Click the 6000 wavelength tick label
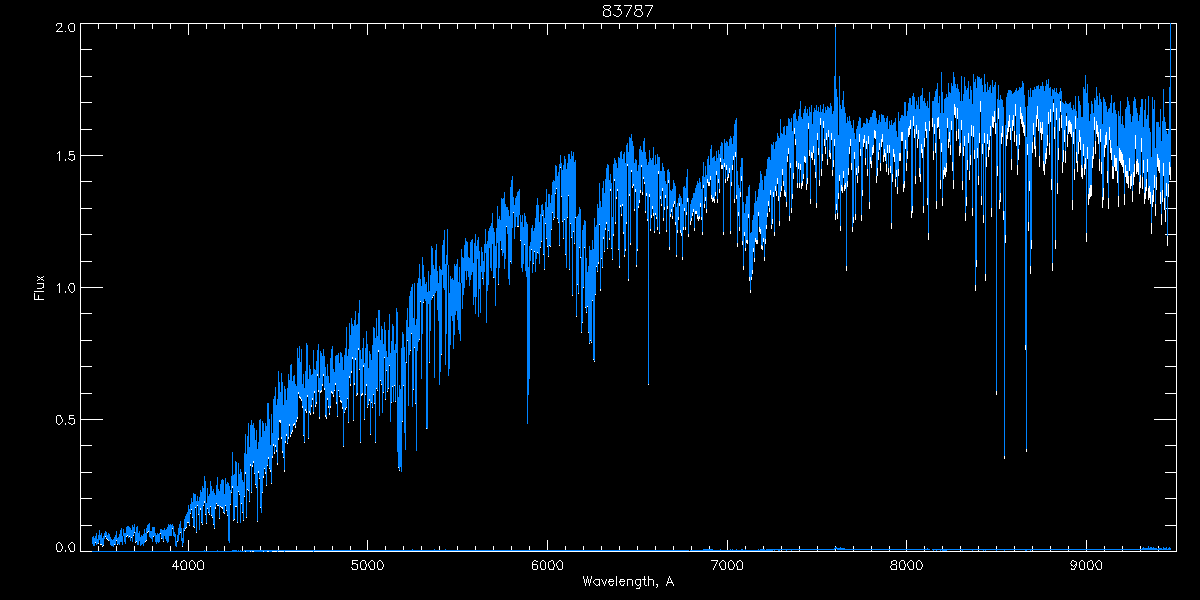The image size is (1200, 600). pyautogui.click(x=547, y=564)
